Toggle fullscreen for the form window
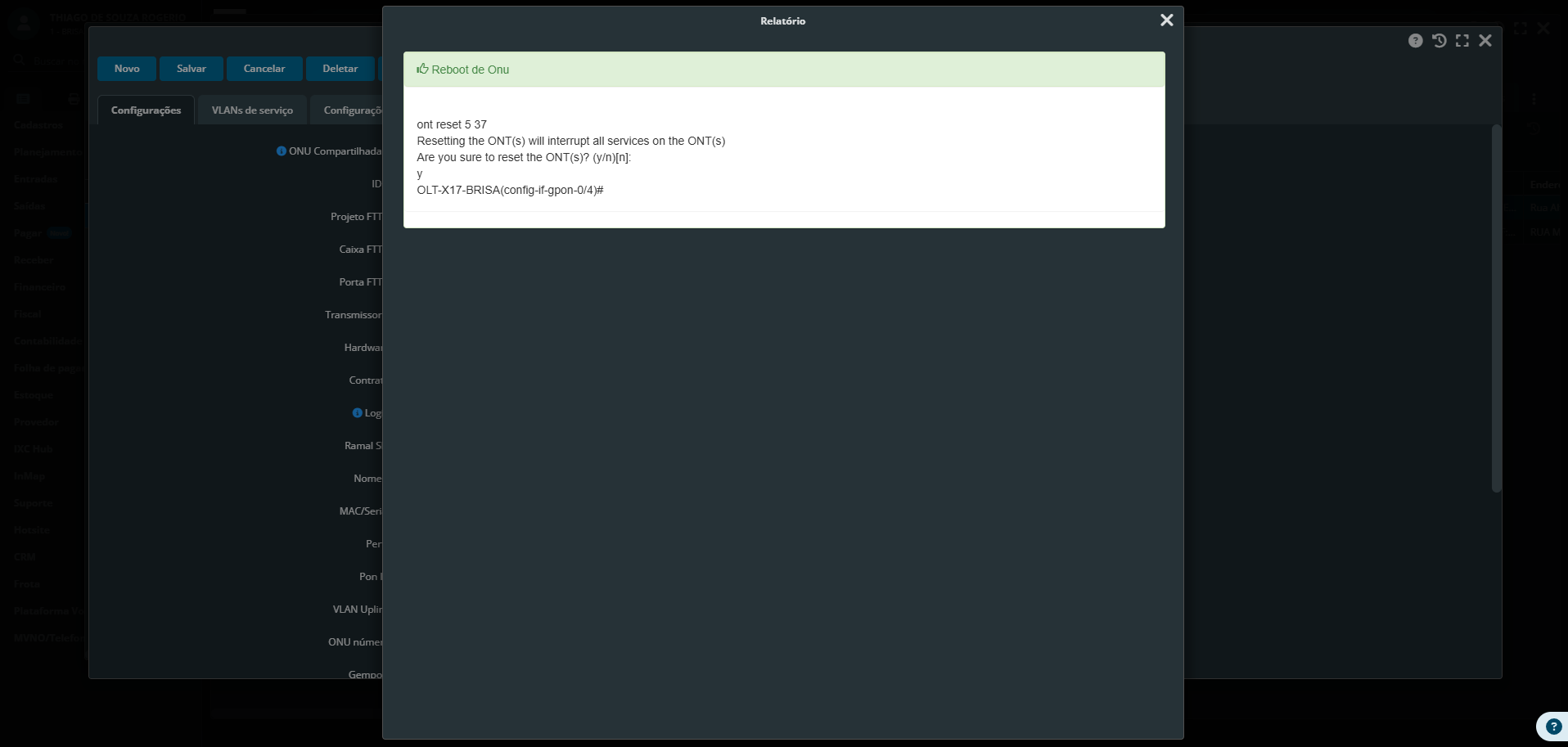The image size is (1568, 747). 1462,41
